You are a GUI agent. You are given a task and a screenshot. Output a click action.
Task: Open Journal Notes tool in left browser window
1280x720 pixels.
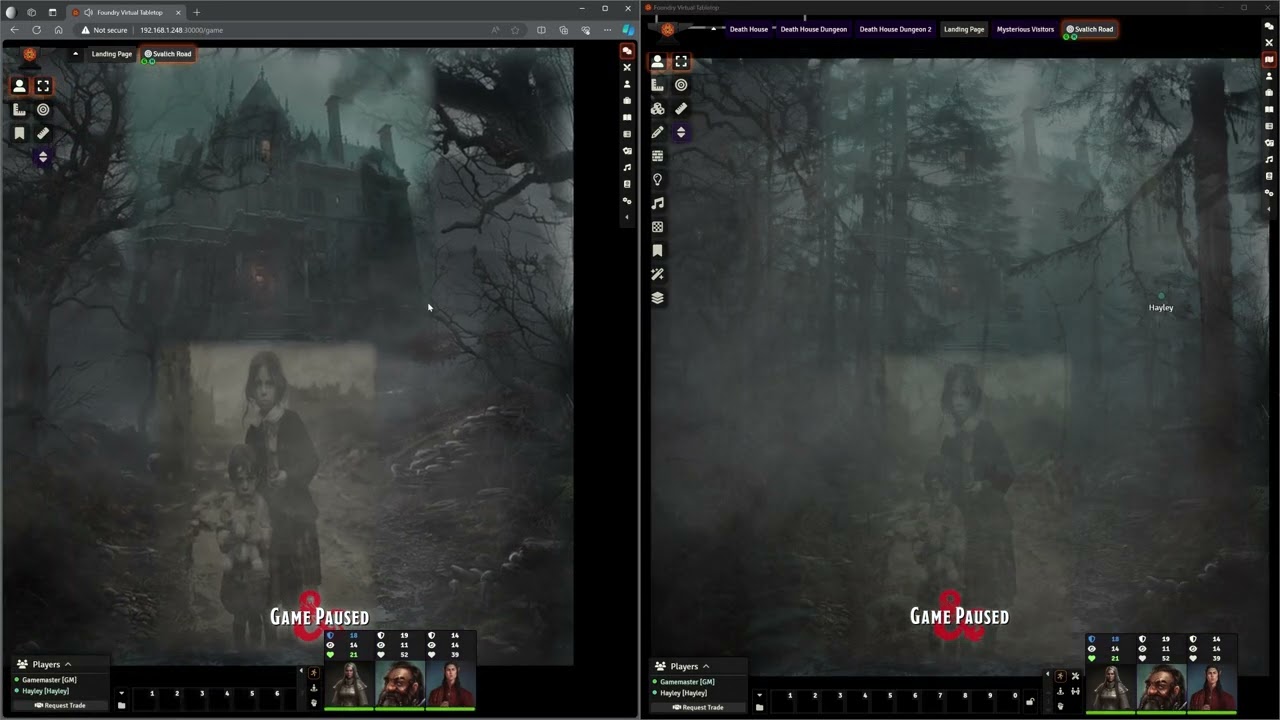[19, 133]
